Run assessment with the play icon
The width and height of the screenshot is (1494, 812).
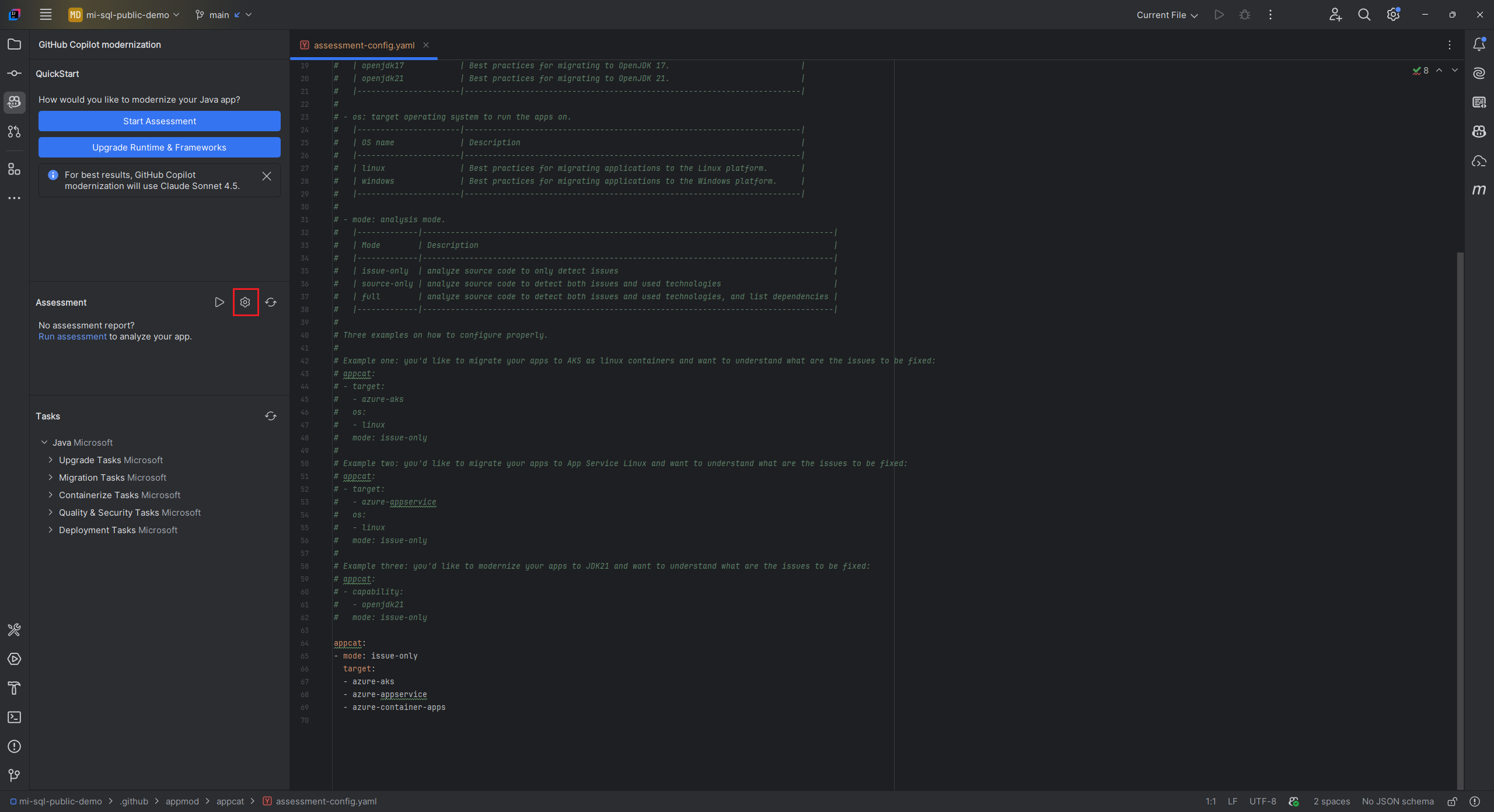pos(219,302)
